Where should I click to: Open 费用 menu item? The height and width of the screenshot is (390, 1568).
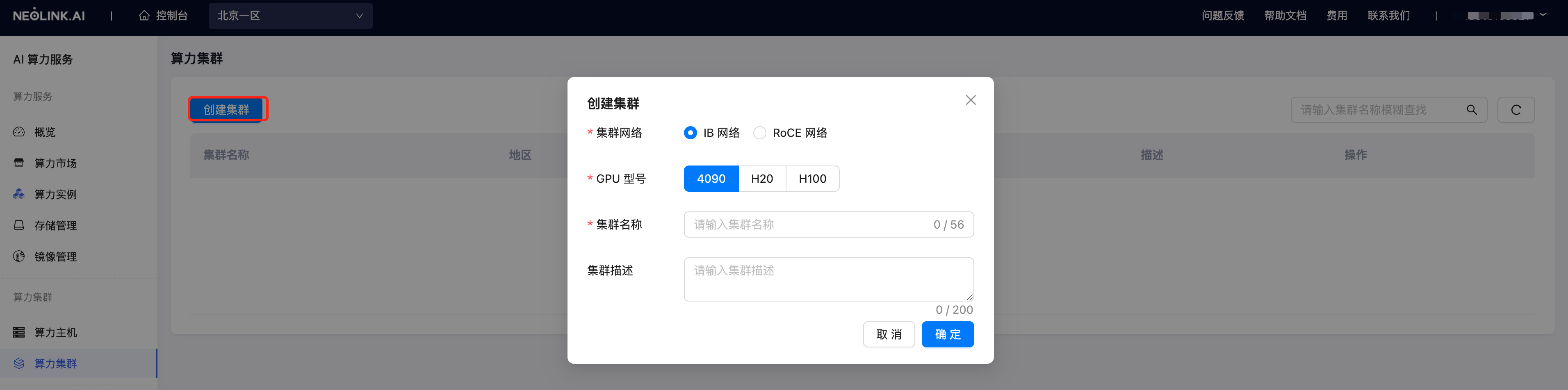pyautogui.click(x=1337, y=15)
